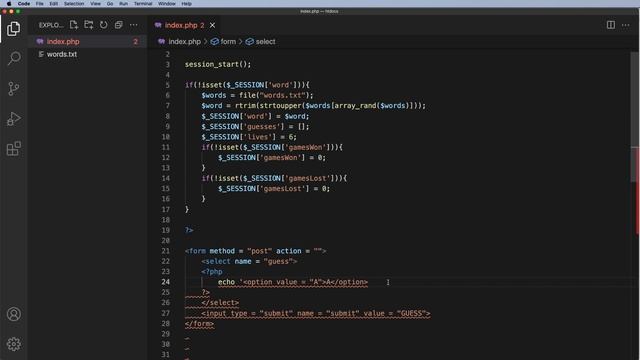Open the Code application menu

pyautogui.click(x=24, y=4)
